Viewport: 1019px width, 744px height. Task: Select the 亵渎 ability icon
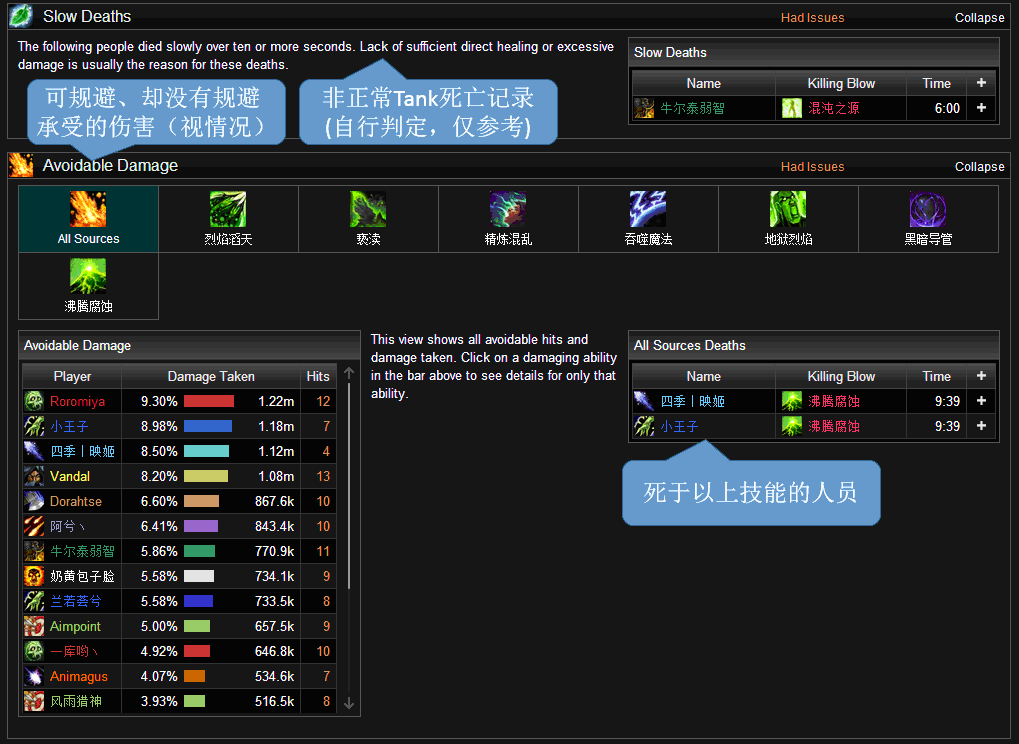[x=368, y=209]
